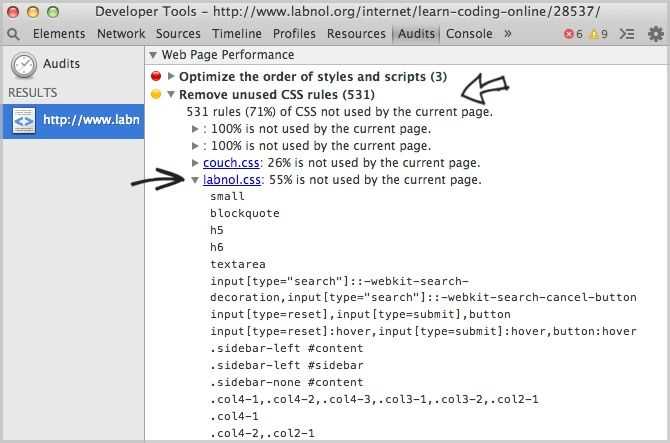Show more tabs with the double chevron
The image size is (670, 443).
pyautogui.click(x=508, y=34)
